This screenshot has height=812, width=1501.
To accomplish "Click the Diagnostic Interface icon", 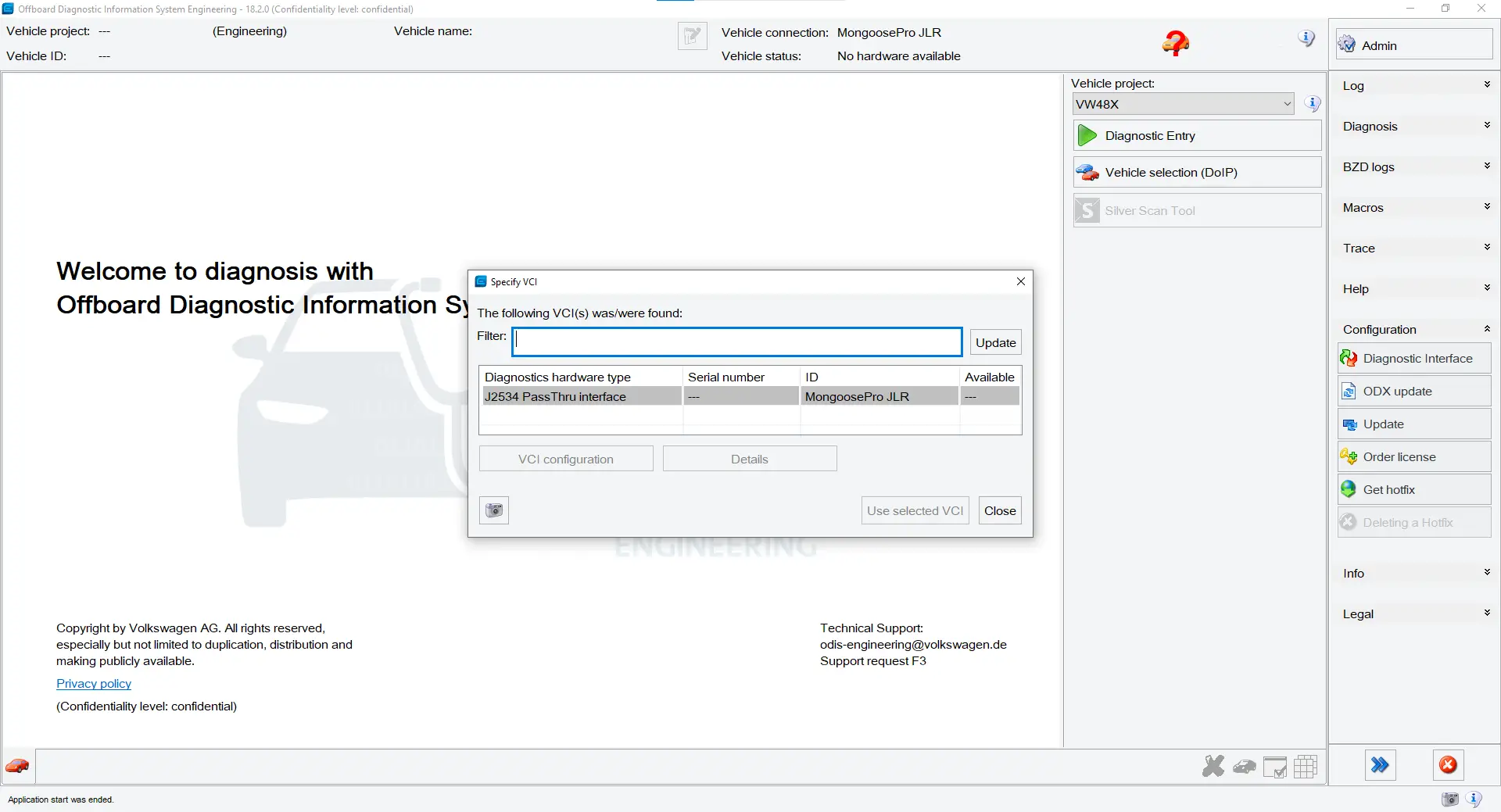I will coord(1349,358).
